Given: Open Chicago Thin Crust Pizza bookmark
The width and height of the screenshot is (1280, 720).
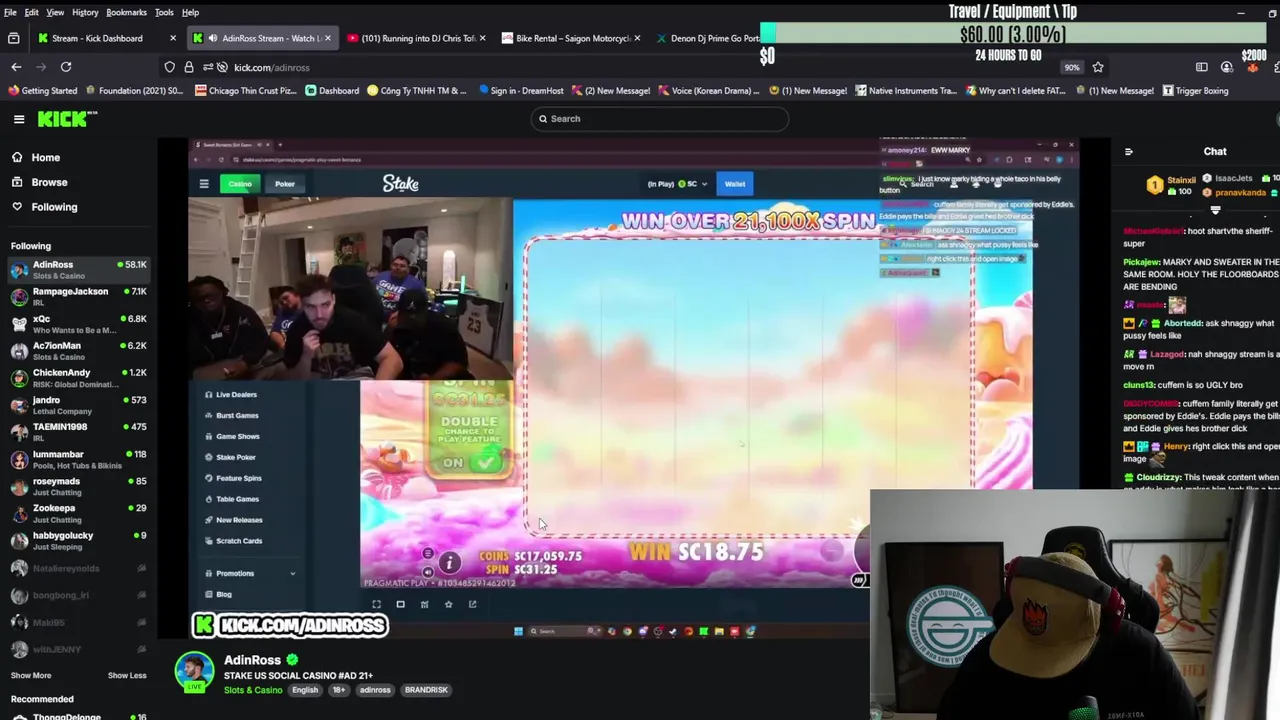Looking at the screenshot, I should tap(246, 91).
